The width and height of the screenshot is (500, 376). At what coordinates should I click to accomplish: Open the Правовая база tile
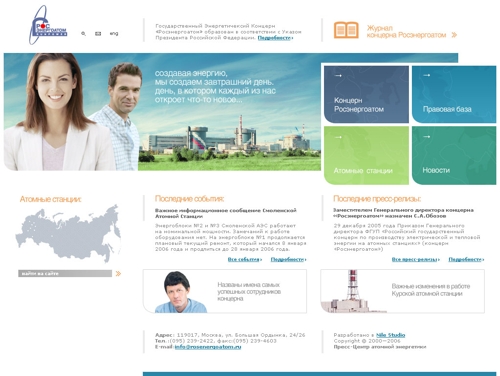coord(454,94)
